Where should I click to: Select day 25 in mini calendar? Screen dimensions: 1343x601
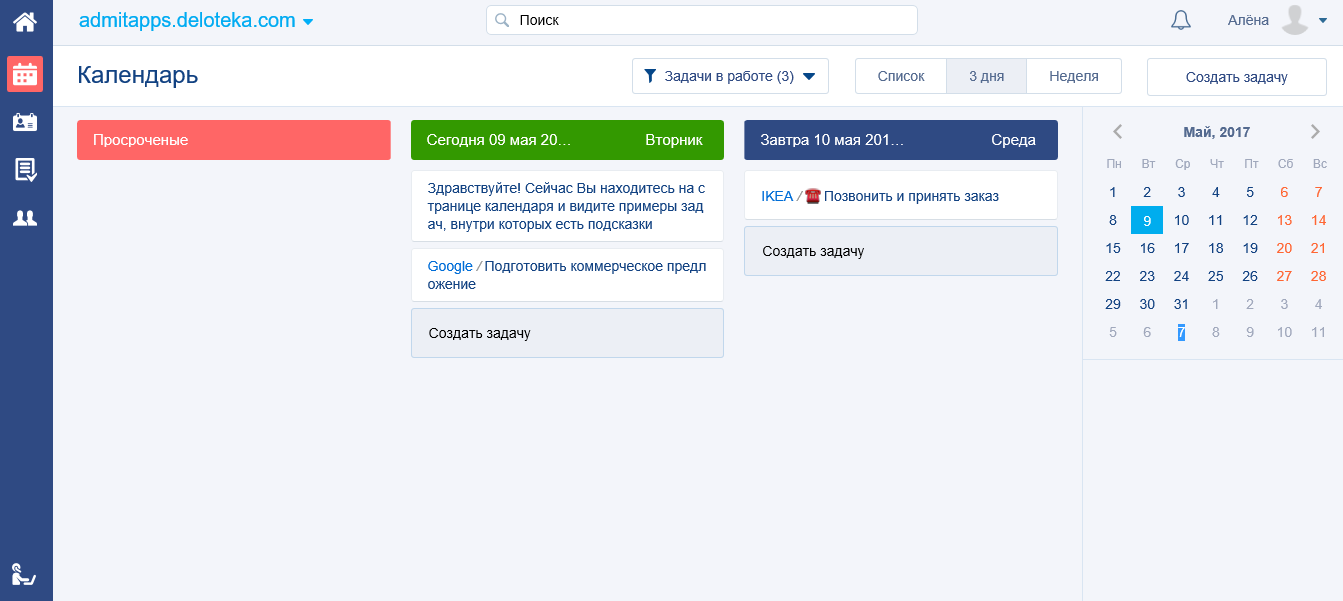[x=1216, y=276]
